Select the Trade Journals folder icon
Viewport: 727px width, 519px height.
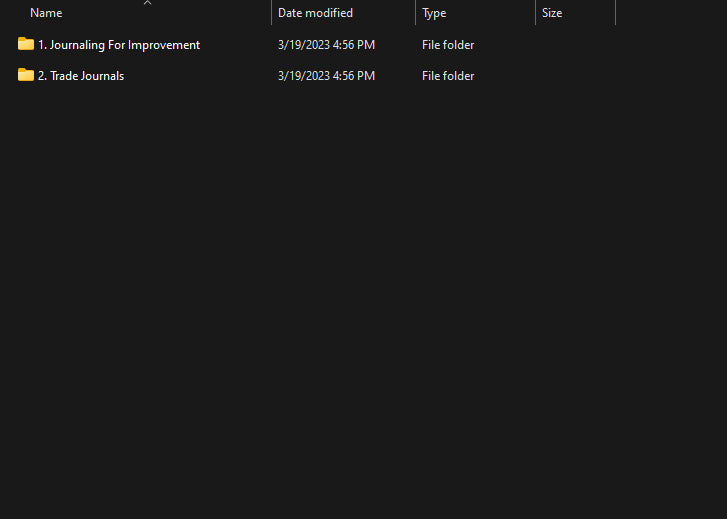pos(26,75)
